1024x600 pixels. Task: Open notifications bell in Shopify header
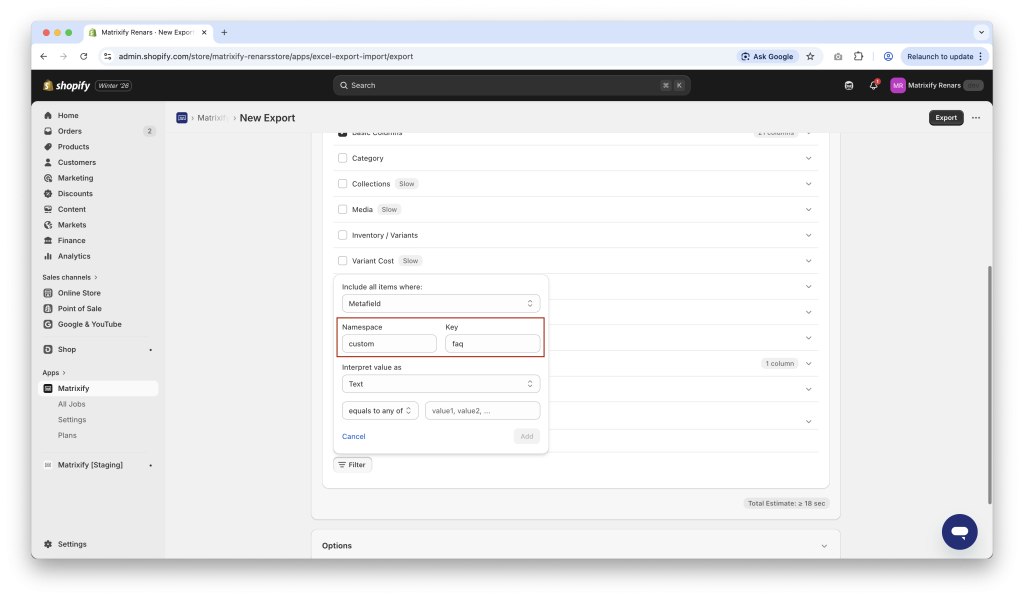pos(871,85)
